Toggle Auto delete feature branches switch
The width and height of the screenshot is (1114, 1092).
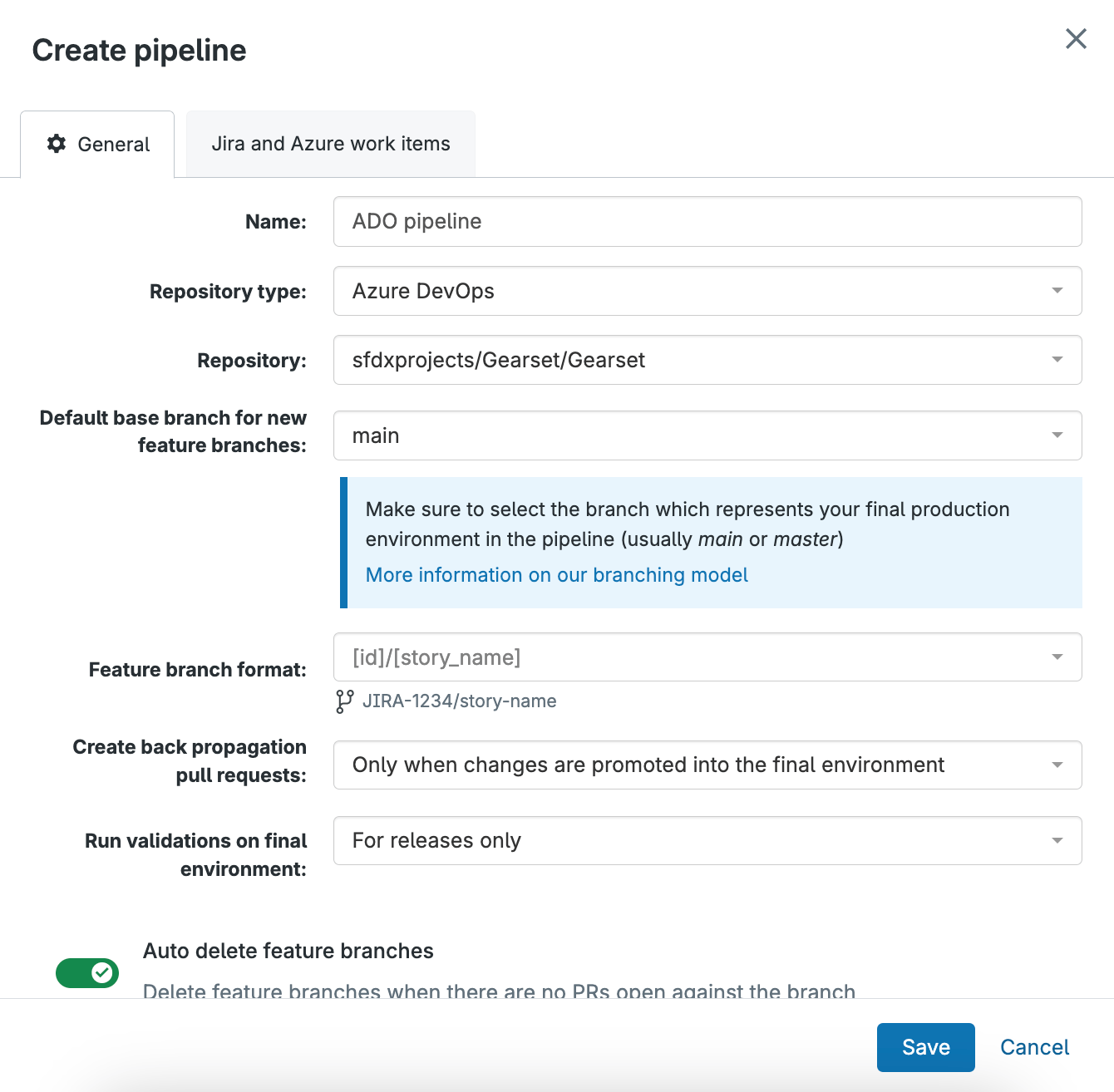click(87, 972)
